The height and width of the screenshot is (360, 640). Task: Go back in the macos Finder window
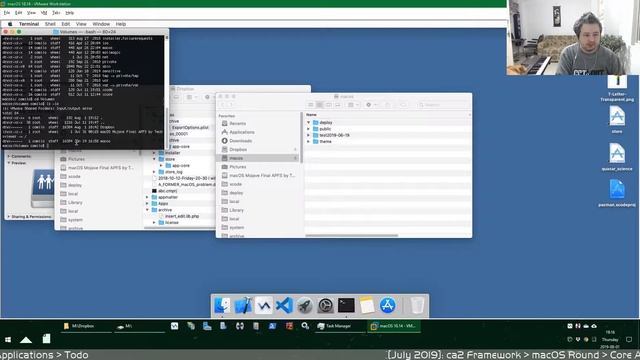point(223,105)
